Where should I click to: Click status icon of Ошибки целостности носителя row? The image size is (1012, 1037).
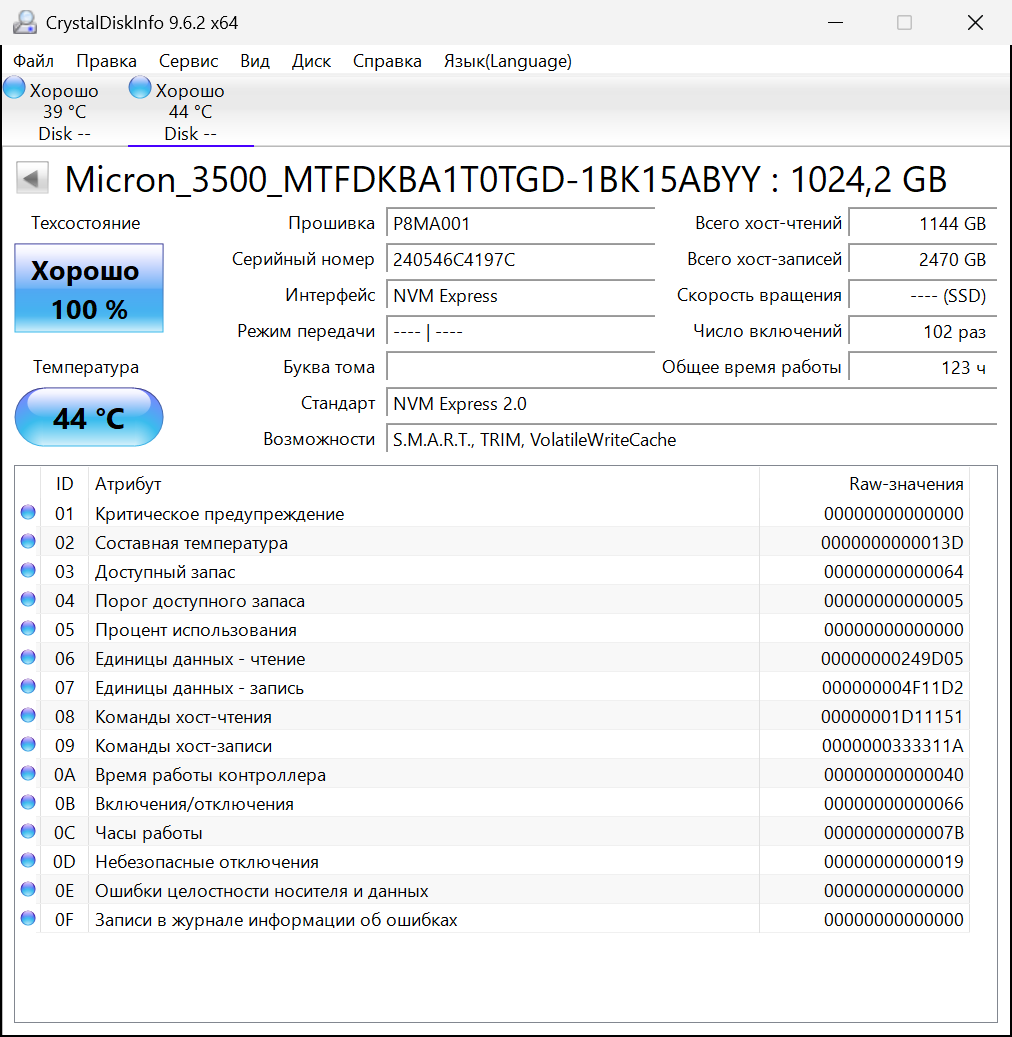point(28,890)
